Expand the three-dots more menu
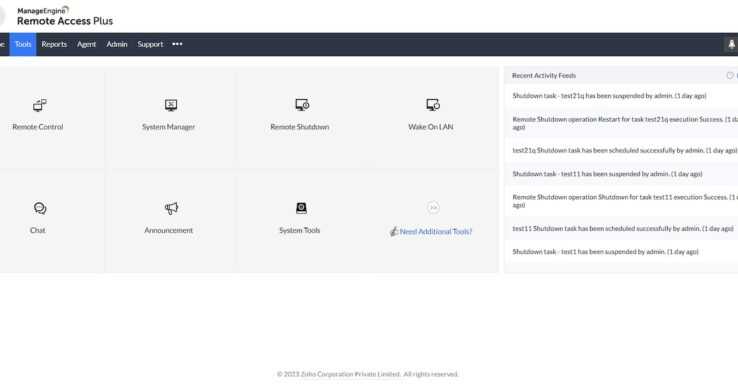Screen dimensions: 738x386 tap(177, 44)
